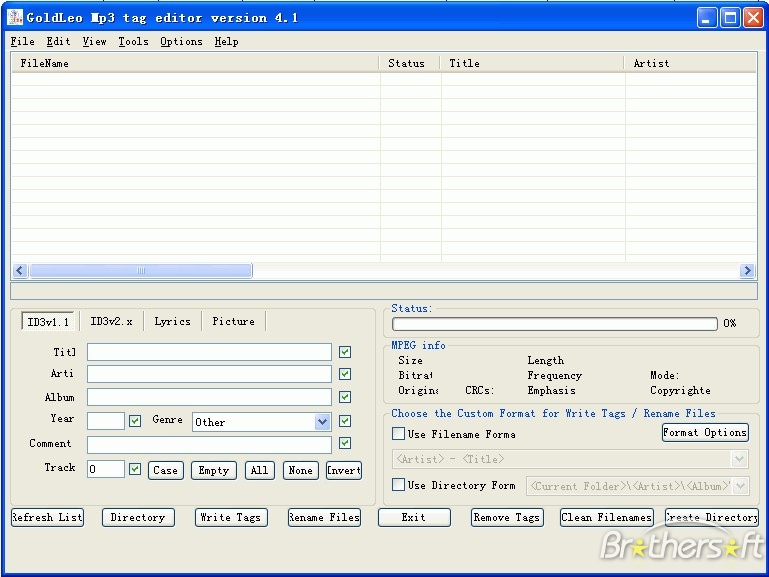This screenshot has width=769, height=577.
Task: Click the Remove Tags button
Action: pyautogui.click(x=507, y=517)
